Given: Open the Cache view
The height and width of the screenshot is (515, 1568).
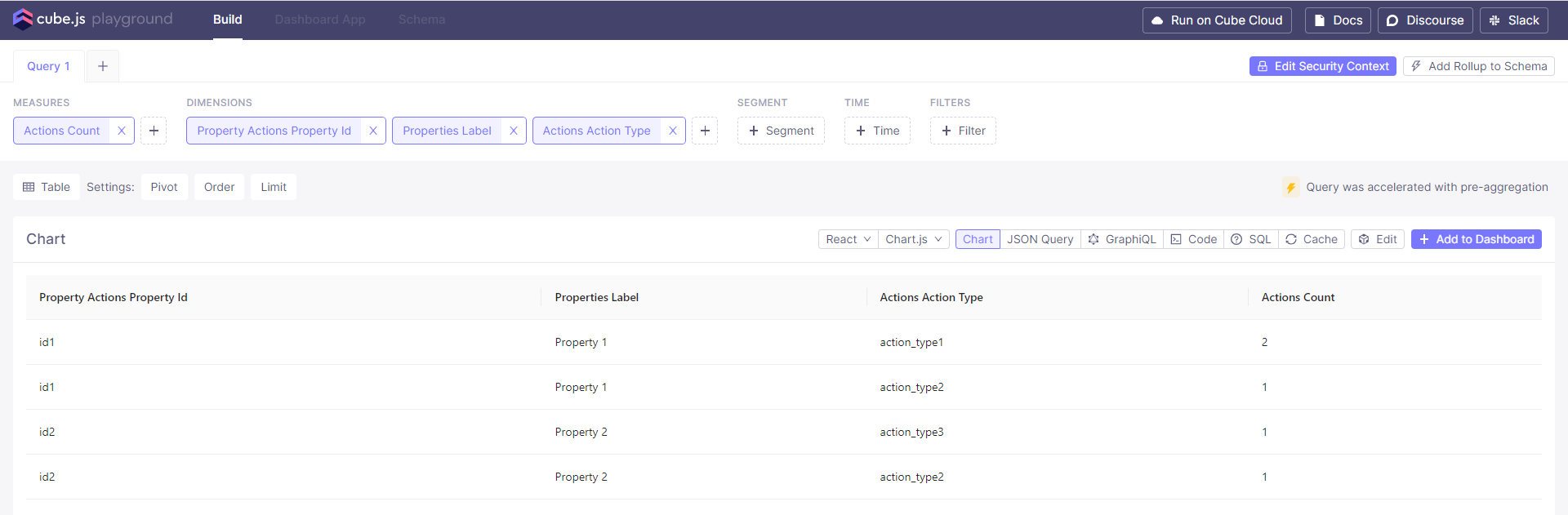Looking at the screenshot, I should pyautogui.click(x=1312, y=239).
